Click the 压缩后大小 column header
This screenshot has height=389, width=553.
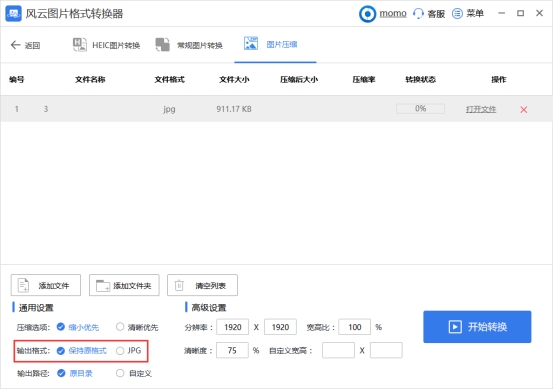(299, 79)
